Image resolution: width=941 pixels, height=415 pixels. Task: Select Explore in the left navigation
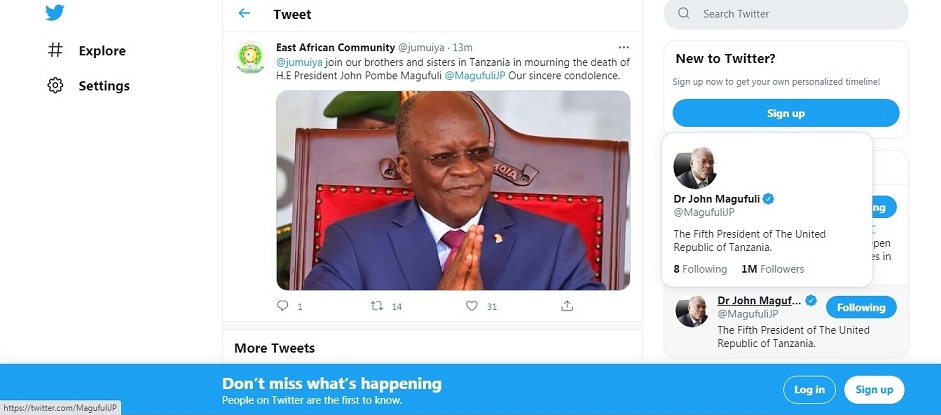coord(102,51)
